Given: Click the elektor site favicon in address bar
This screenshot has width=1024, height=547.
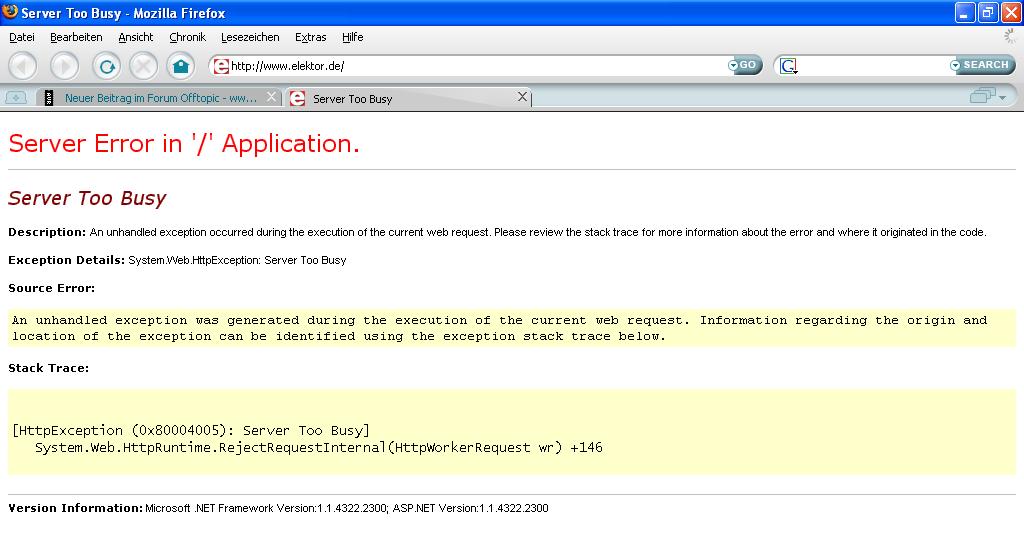Looking at the screenshot, I should point(221,66).
